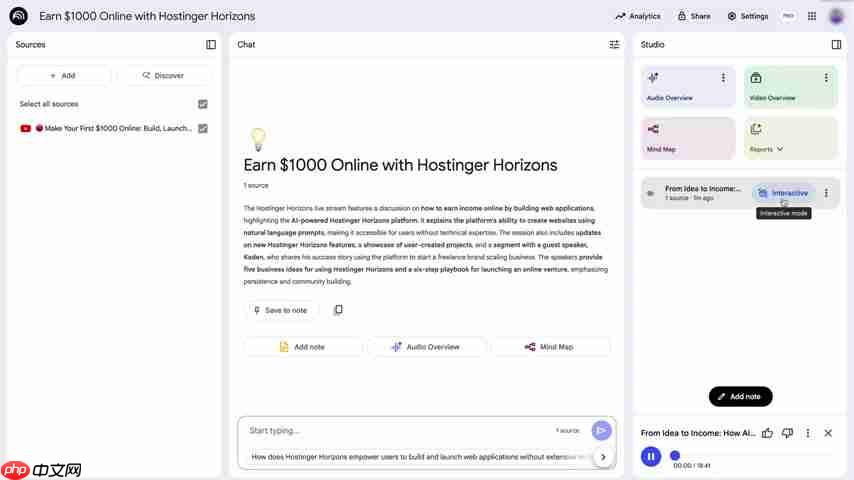
Task: Click Add source button
Action: pos(63,76)
